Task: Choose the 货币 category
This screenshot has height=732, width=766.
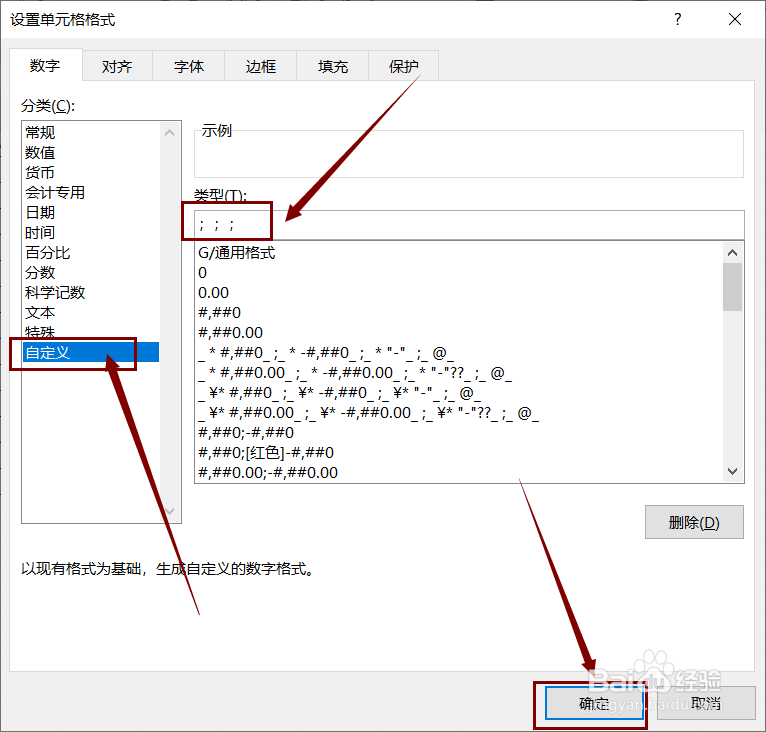Action: (x=91, y=172)
